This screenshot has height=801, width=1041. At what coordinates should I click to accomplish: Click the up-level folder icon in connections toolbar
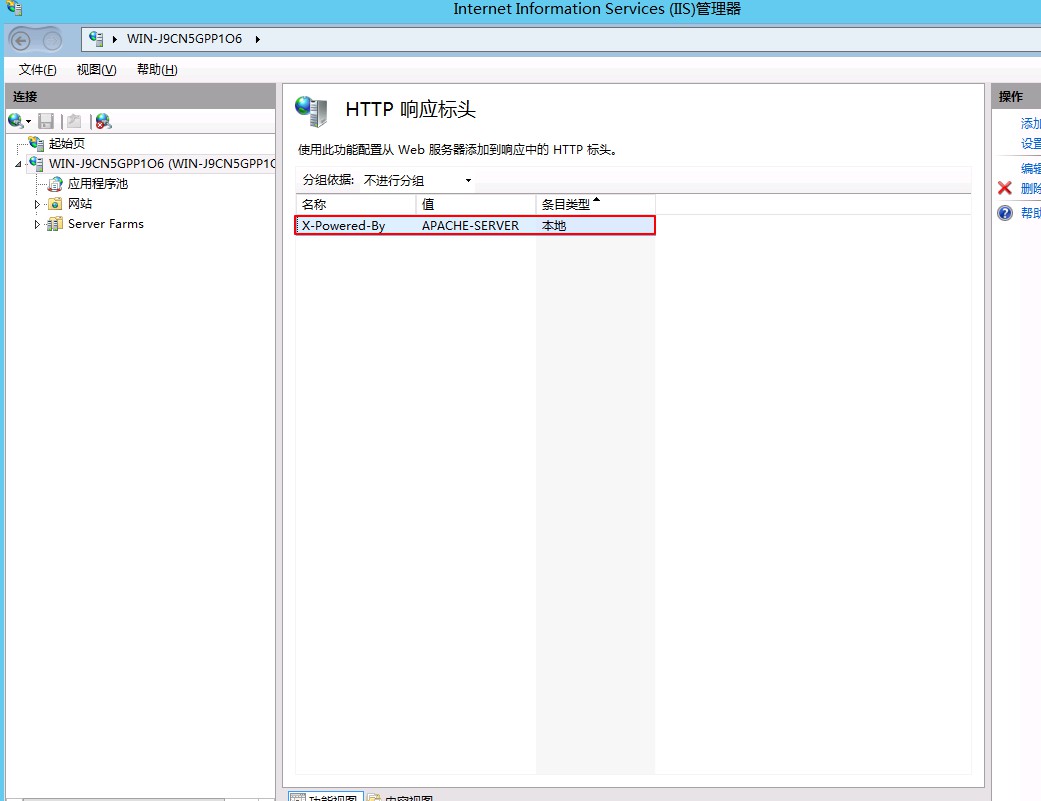coord(74,121)
